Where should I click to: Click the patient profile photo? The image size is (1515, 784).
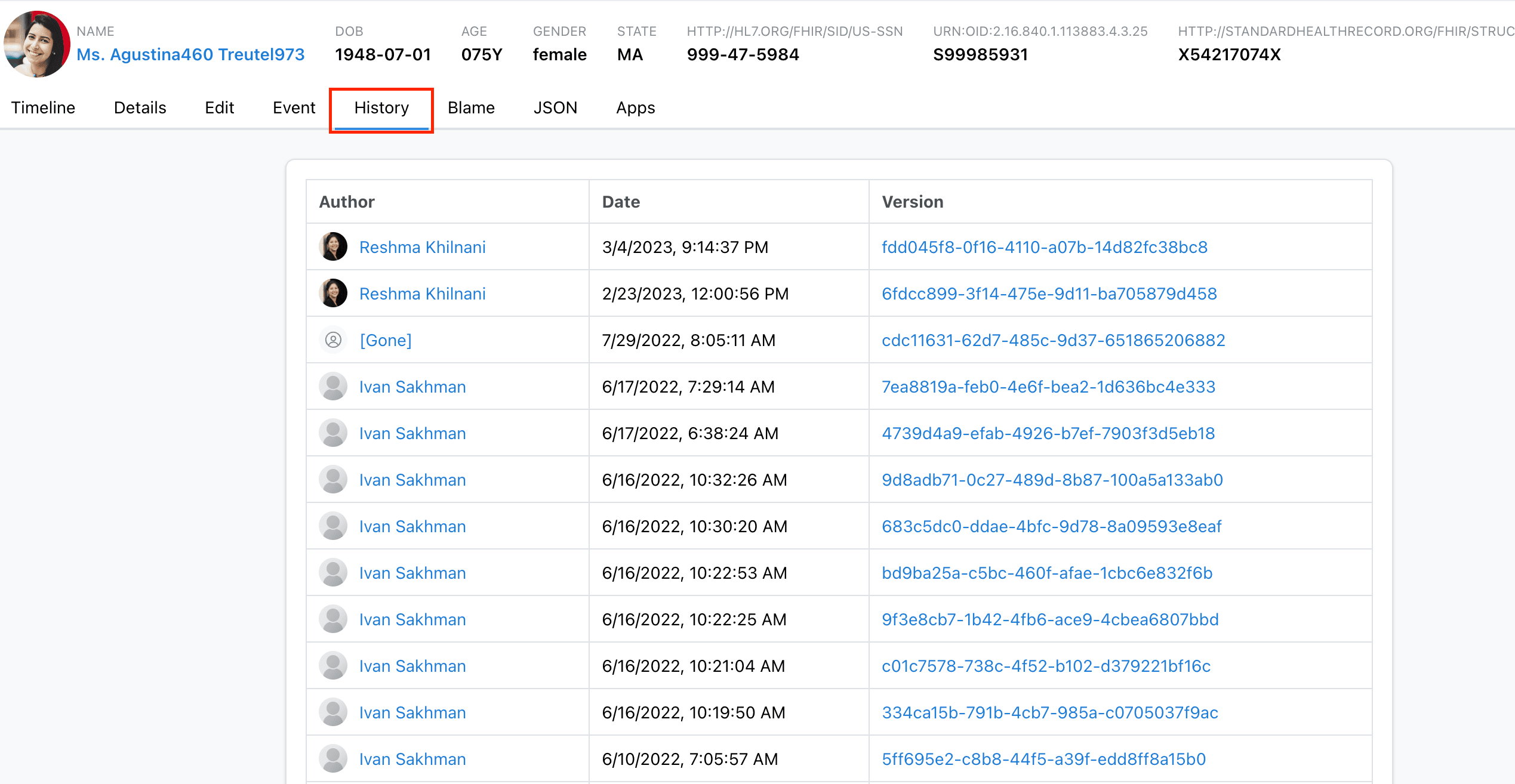(x=37, y=44)
